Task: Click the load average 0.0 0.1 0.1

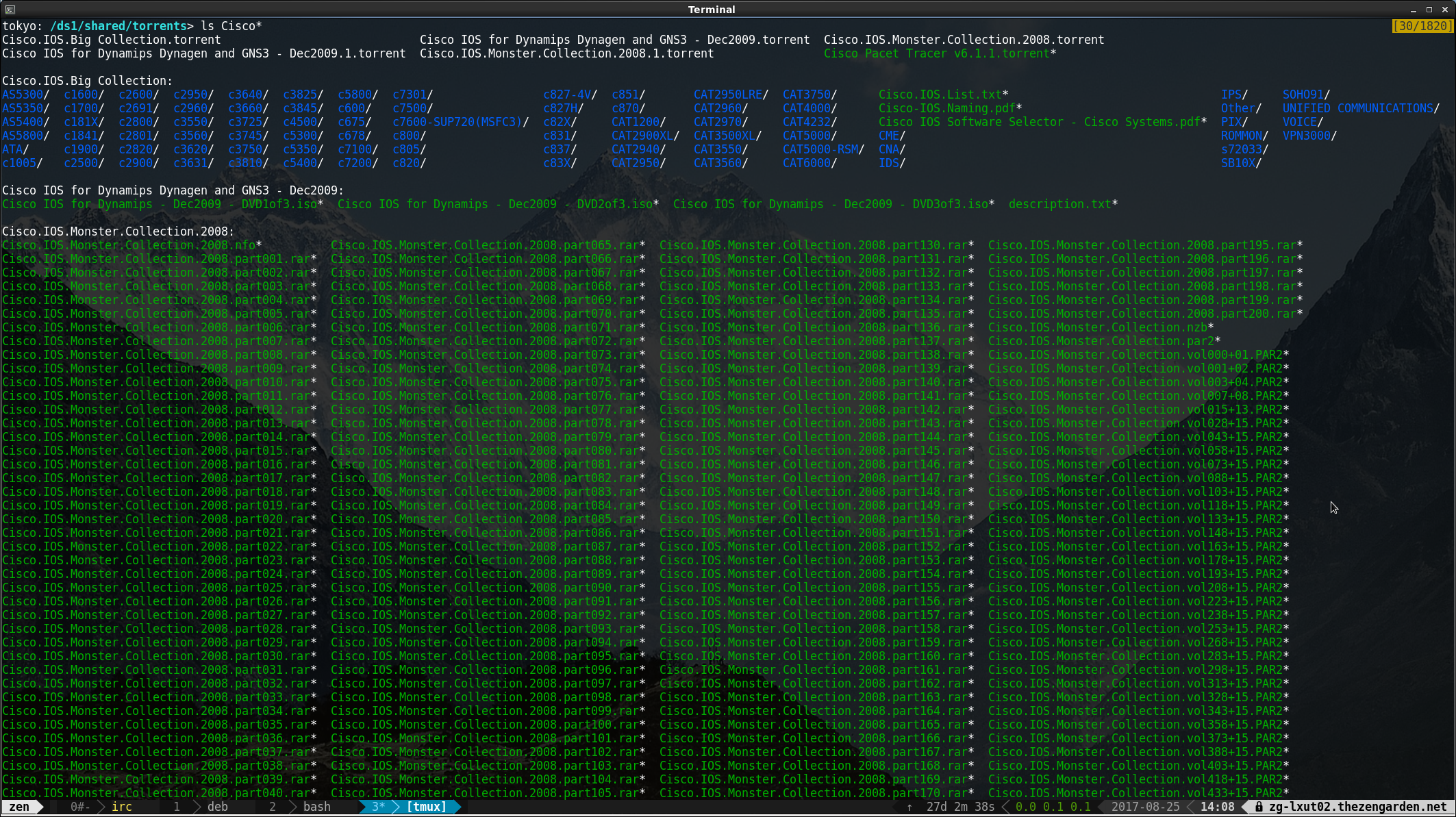Action: click(1053, 807)
